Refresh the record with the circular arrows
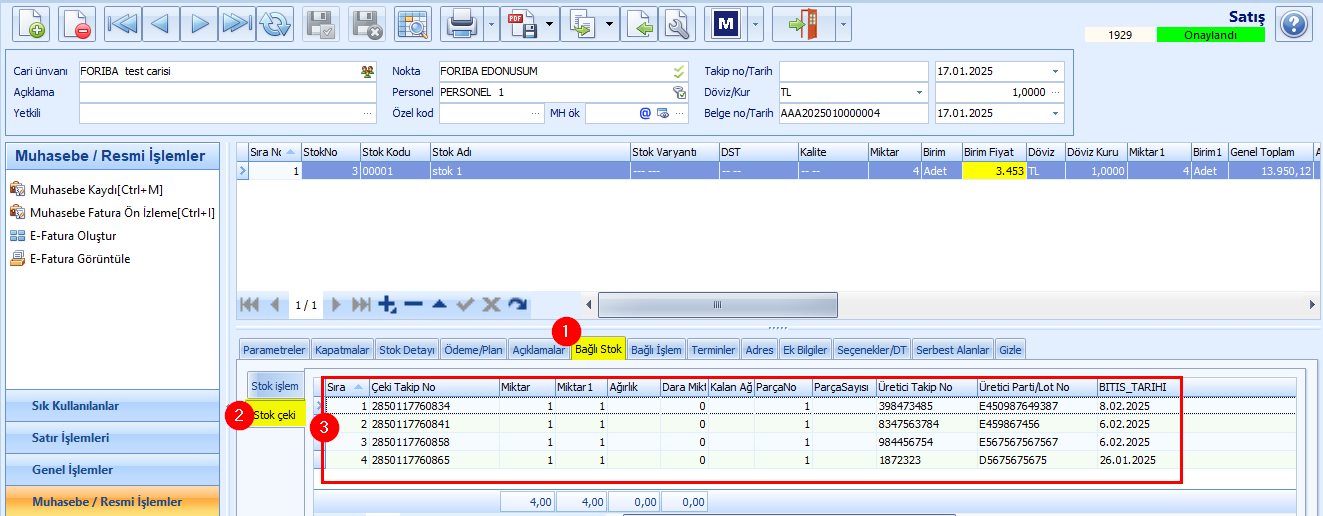 coord(274,22)
